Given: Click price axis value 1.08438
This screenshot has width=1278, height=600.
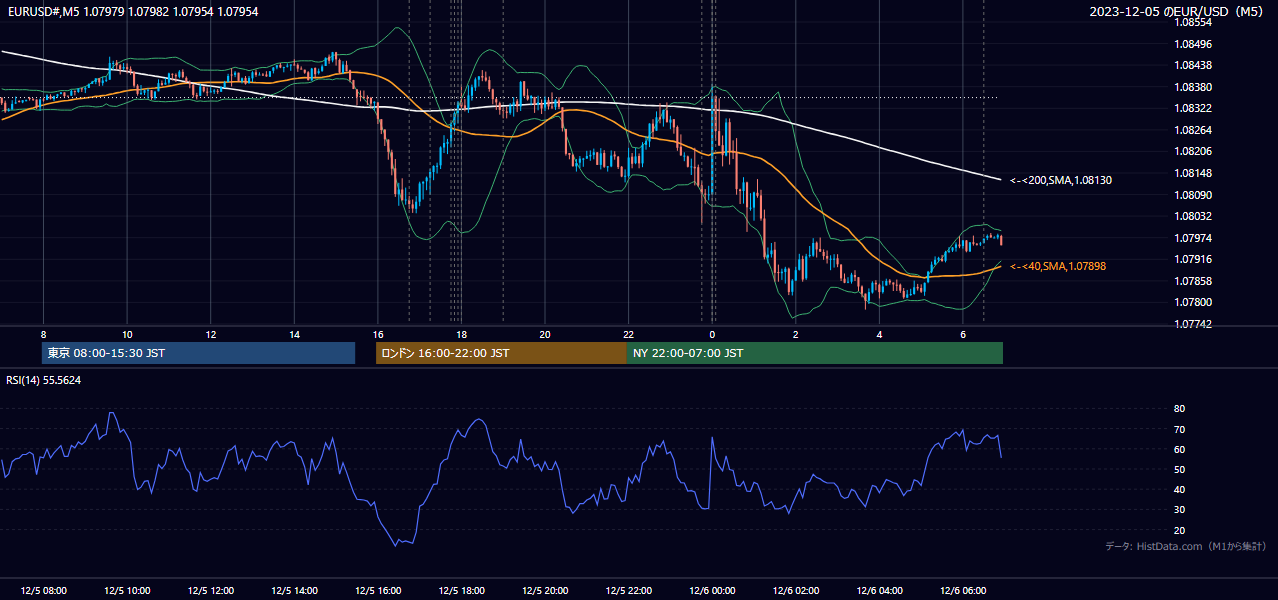Looking at the screenshot, I should click(1193, 65).
